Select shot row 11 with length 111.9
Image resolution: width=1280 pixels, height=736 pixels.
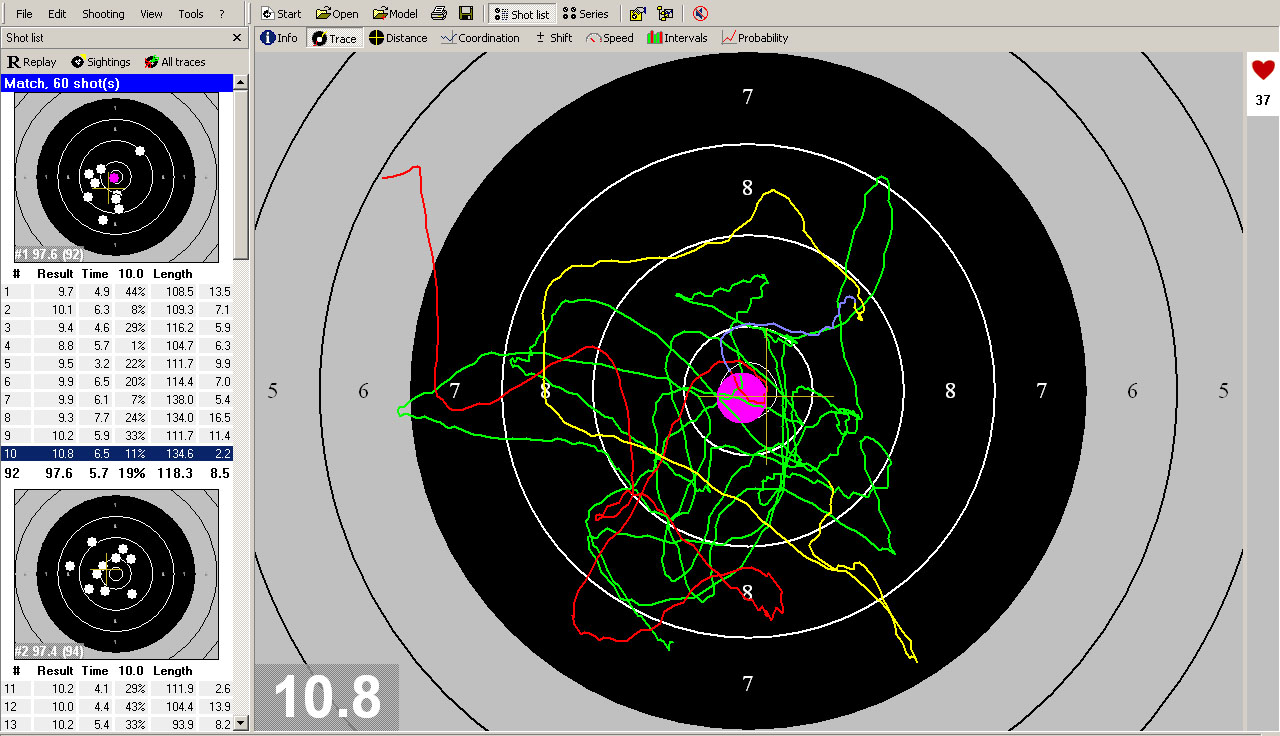[116, 689]
